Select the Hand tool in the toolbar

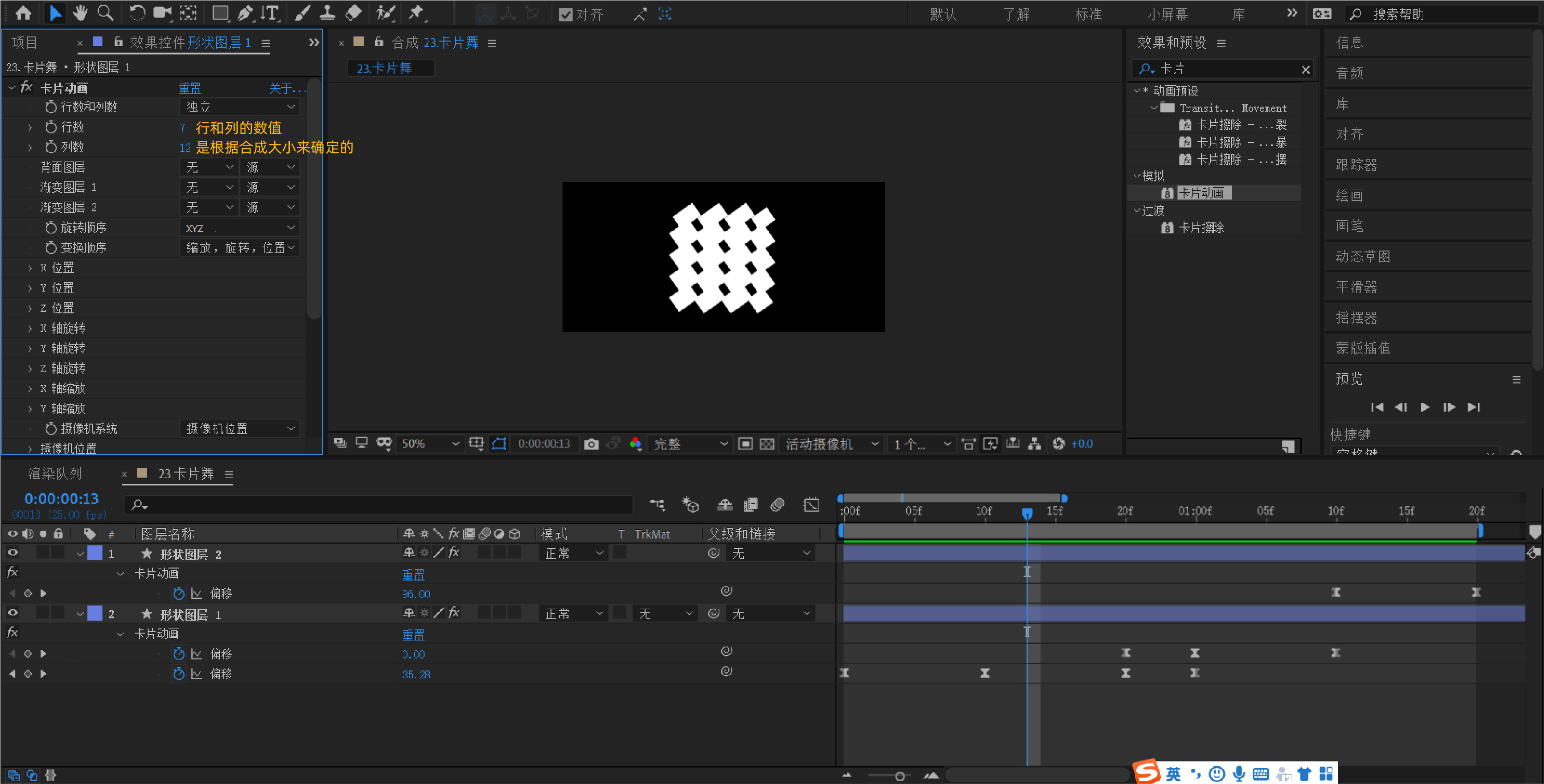80,13
